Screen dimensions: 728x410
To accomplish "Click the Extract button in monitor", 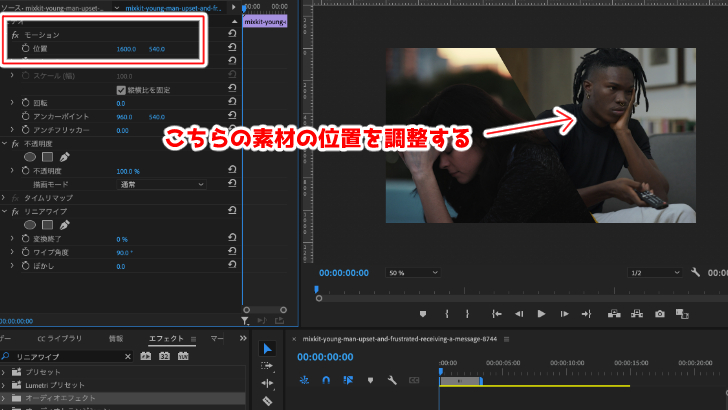I will pos(637,314).
